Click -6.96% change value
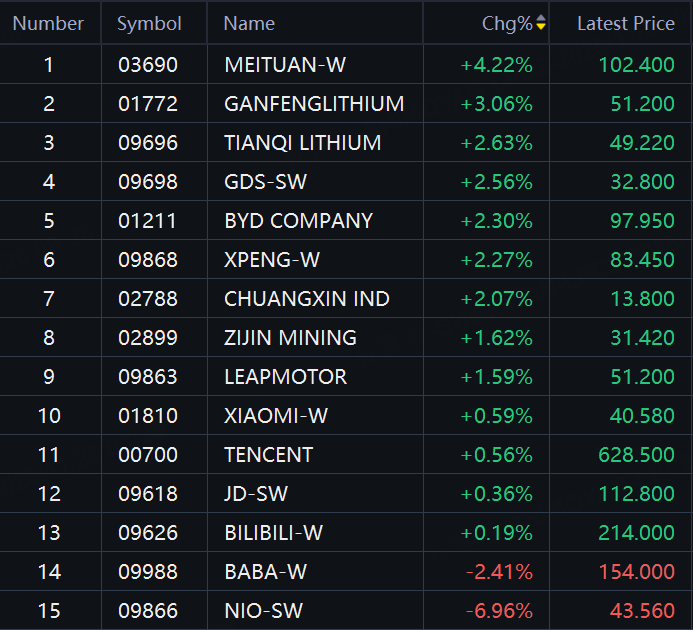The height and width of the screenshot is (630, 693). 499,611
